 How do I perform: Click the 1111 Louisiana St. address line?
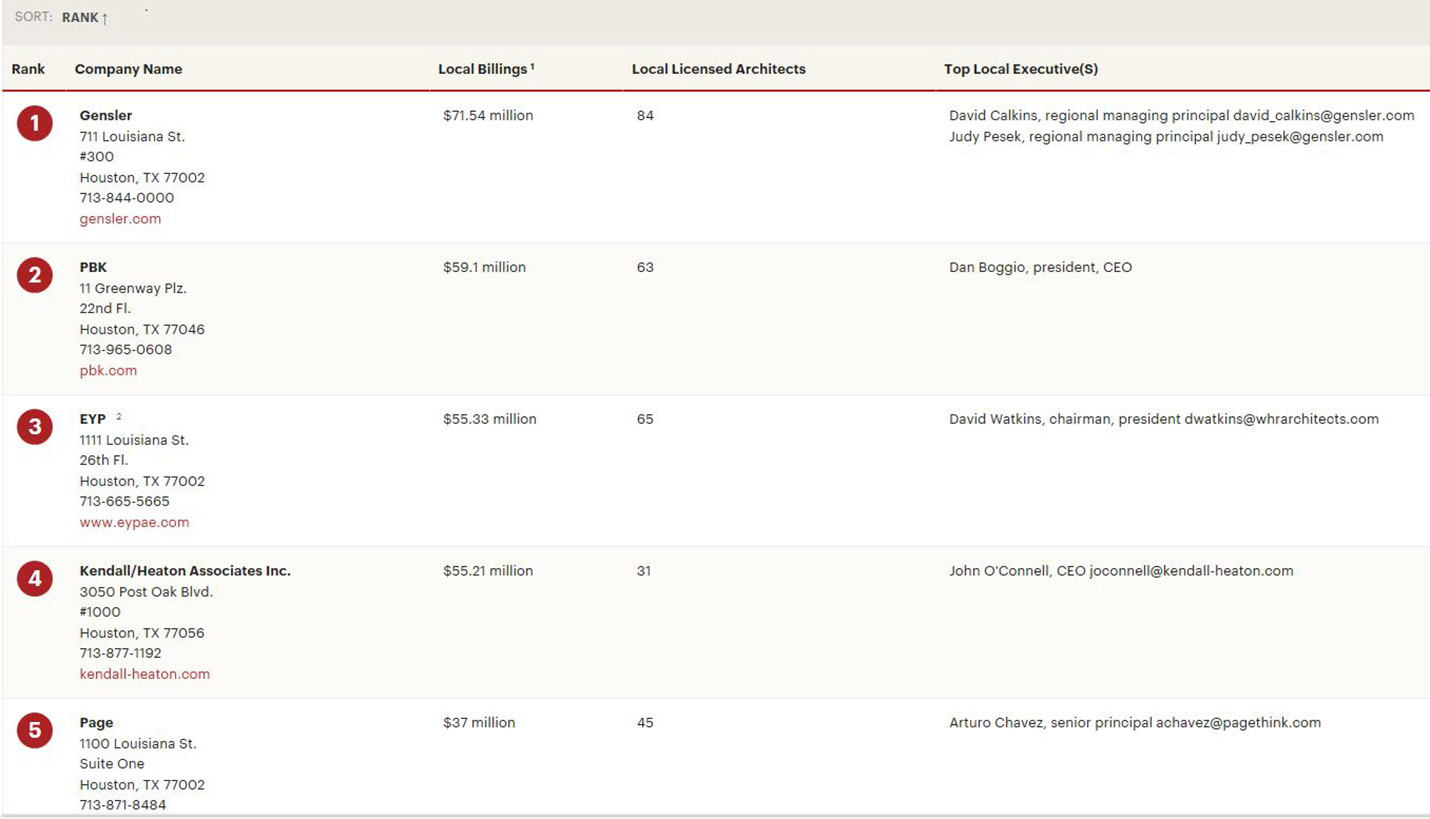click(134, 441)
